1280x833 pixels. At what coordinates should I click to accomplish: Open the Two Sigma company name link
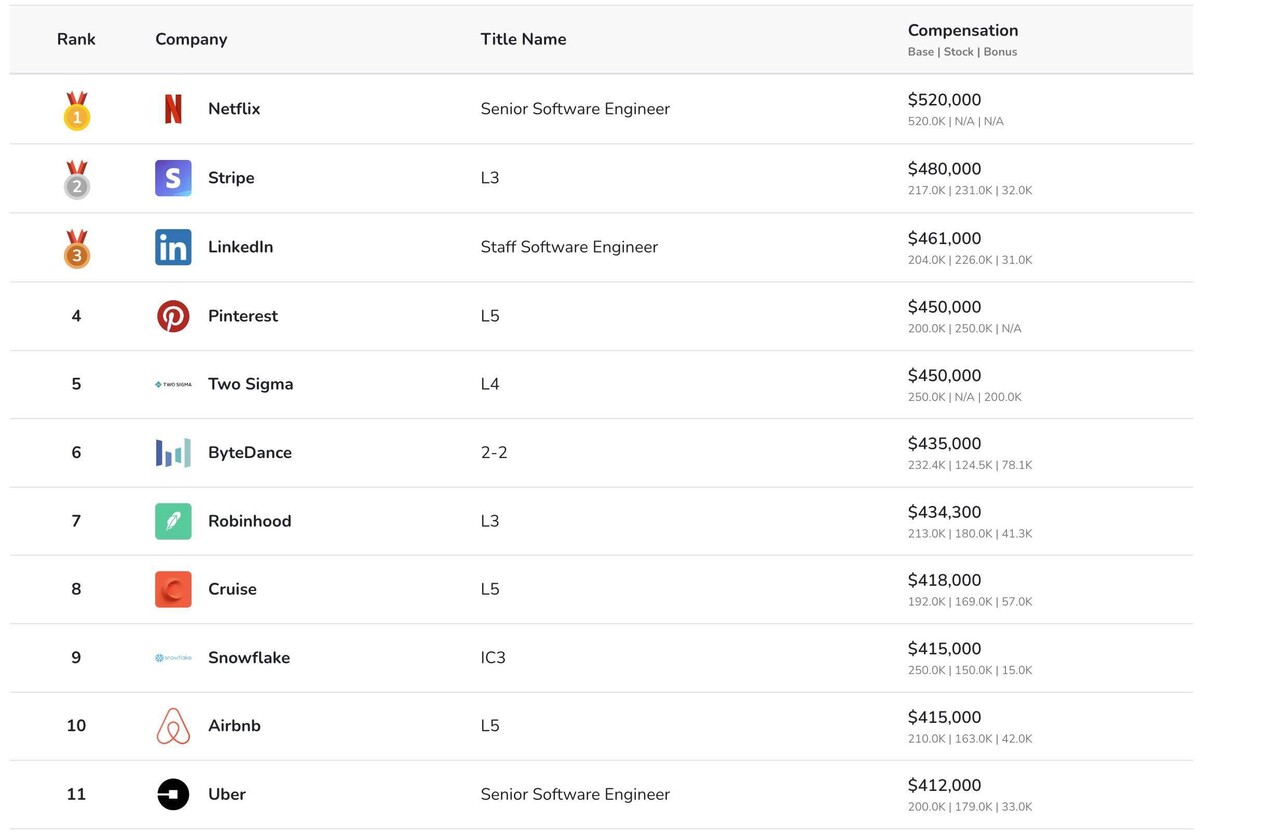click(251, 384)
